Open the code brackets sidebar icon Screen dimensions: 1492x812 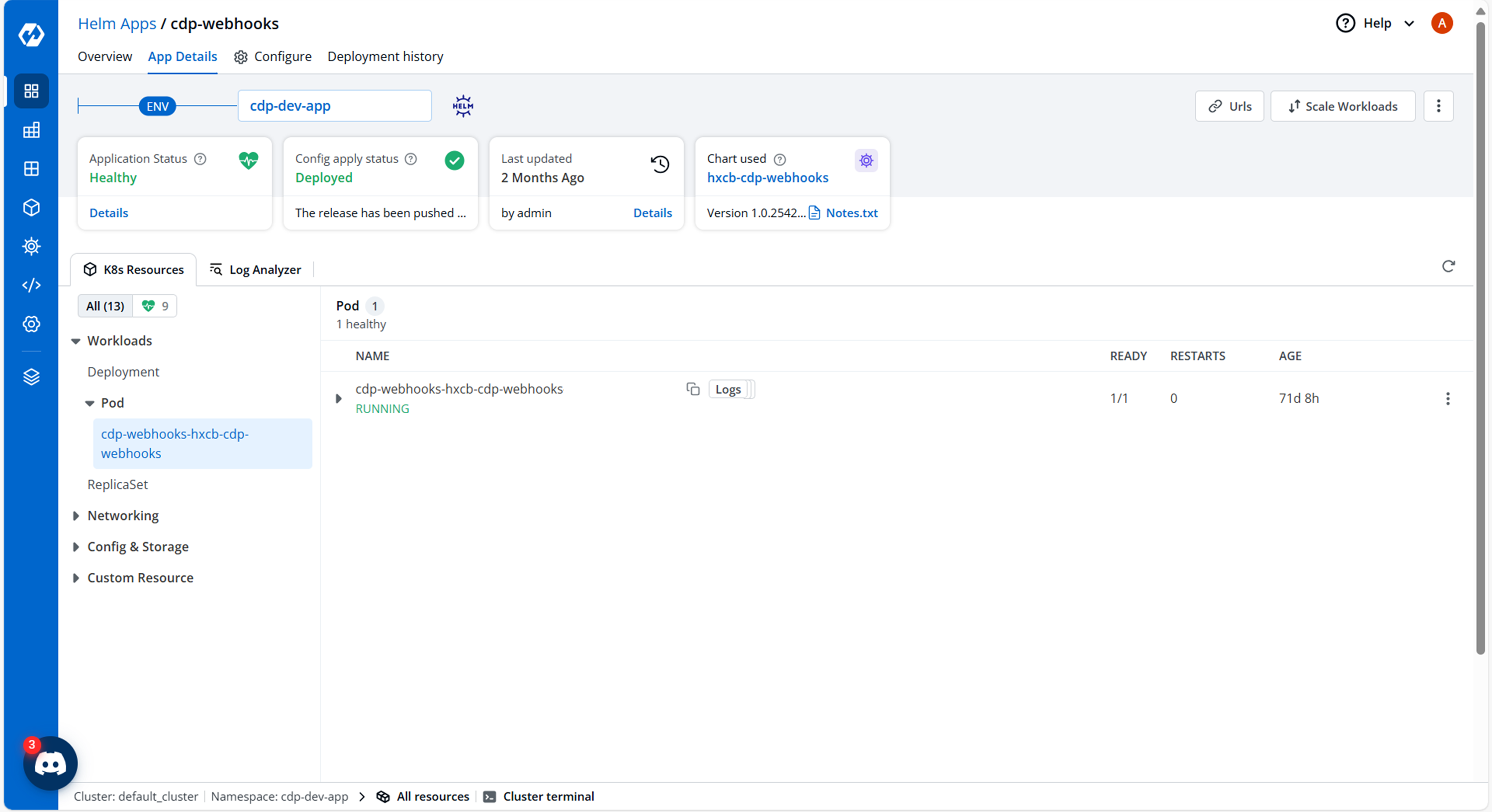(x=31, y=285)
